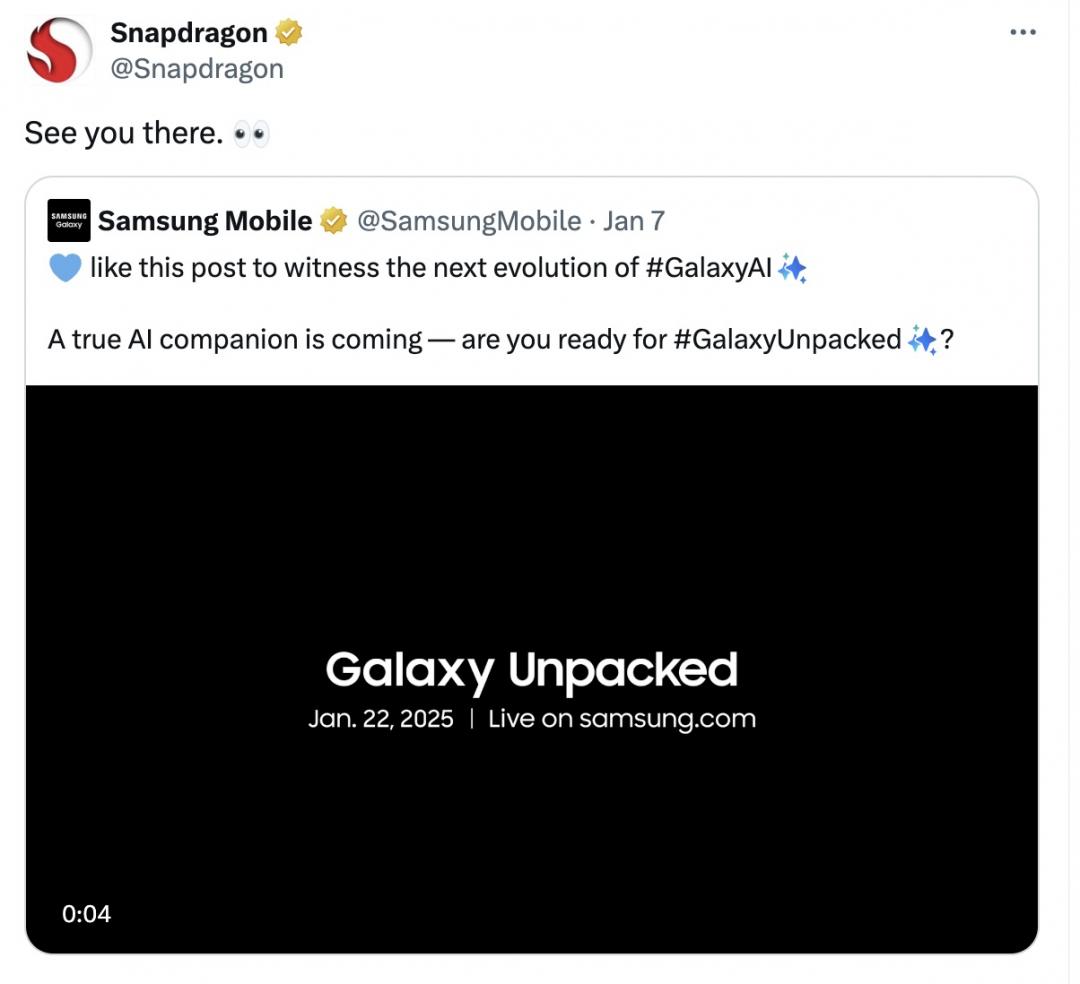Open the three-dot more options menu
The image size is (1080, 984).
(x=1023, y=31)
